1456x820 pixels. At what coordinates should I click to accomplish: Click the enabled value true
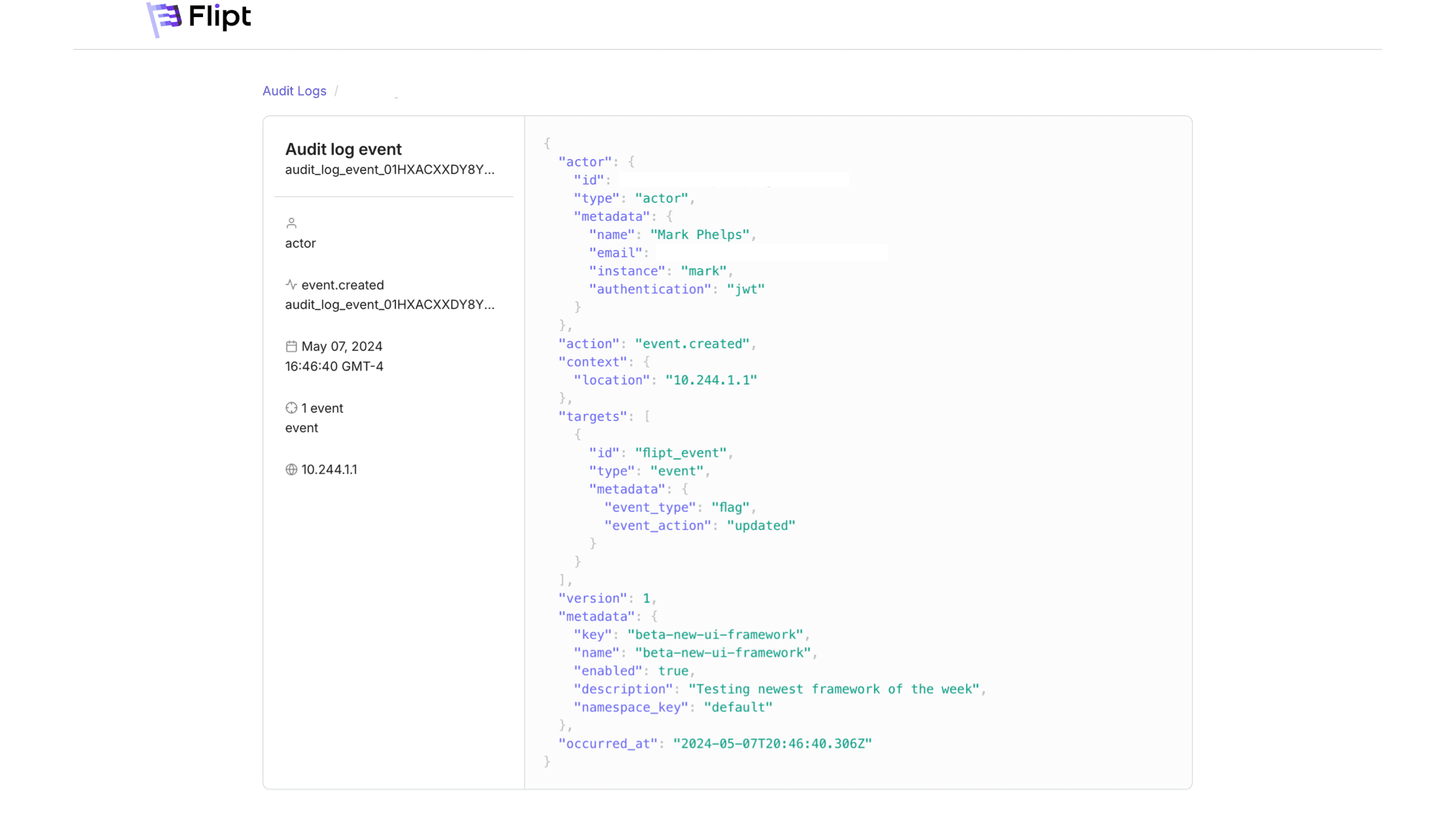coord(673,671)
